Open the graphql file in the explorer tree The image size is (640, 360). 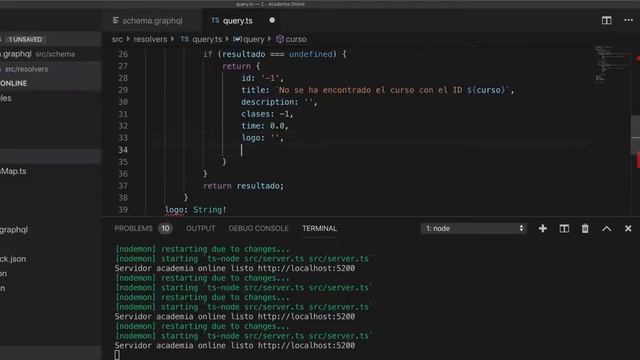pos(14,229)
